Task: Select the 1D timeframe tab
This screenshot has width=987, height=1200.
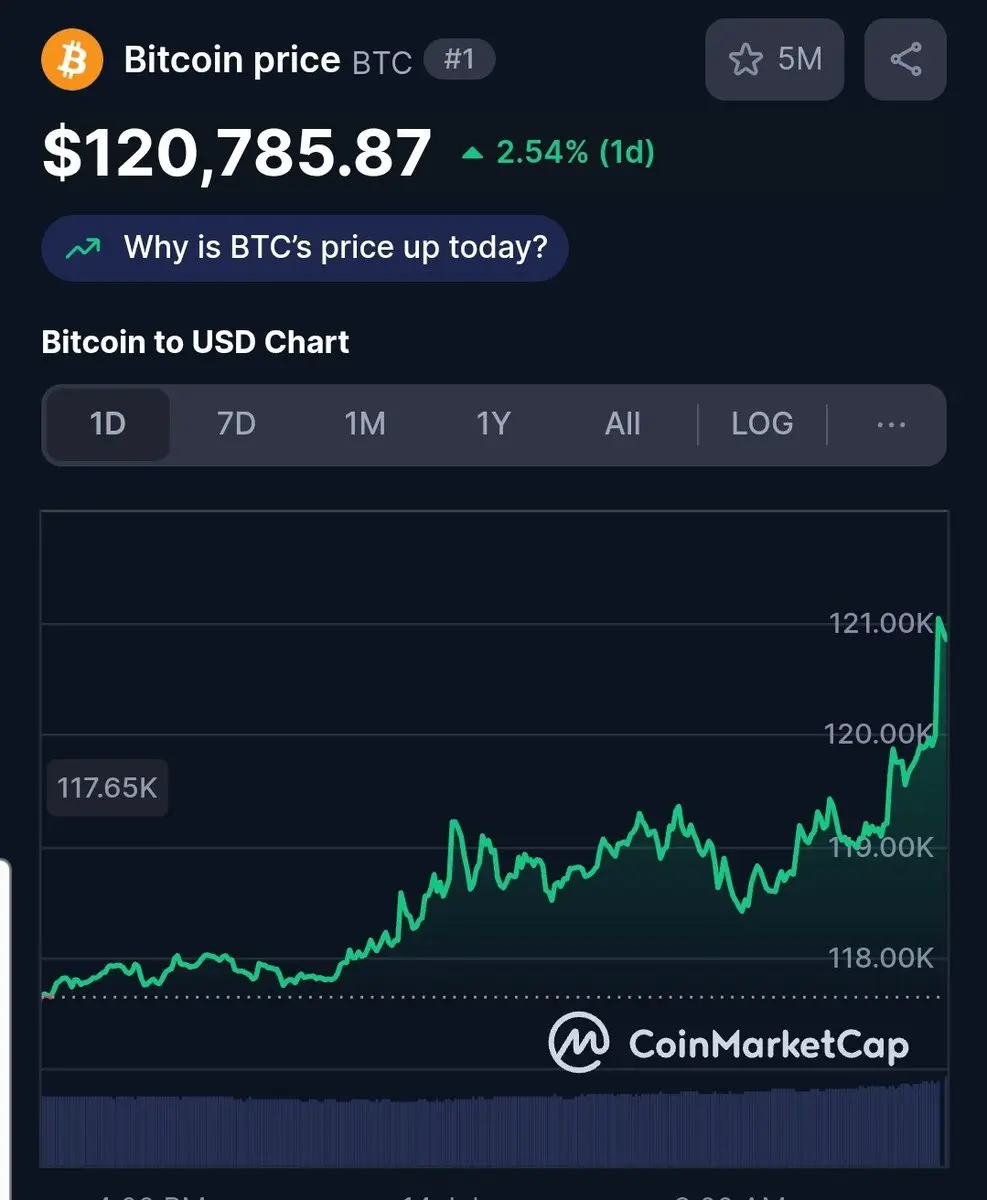Action: [108, 424]
